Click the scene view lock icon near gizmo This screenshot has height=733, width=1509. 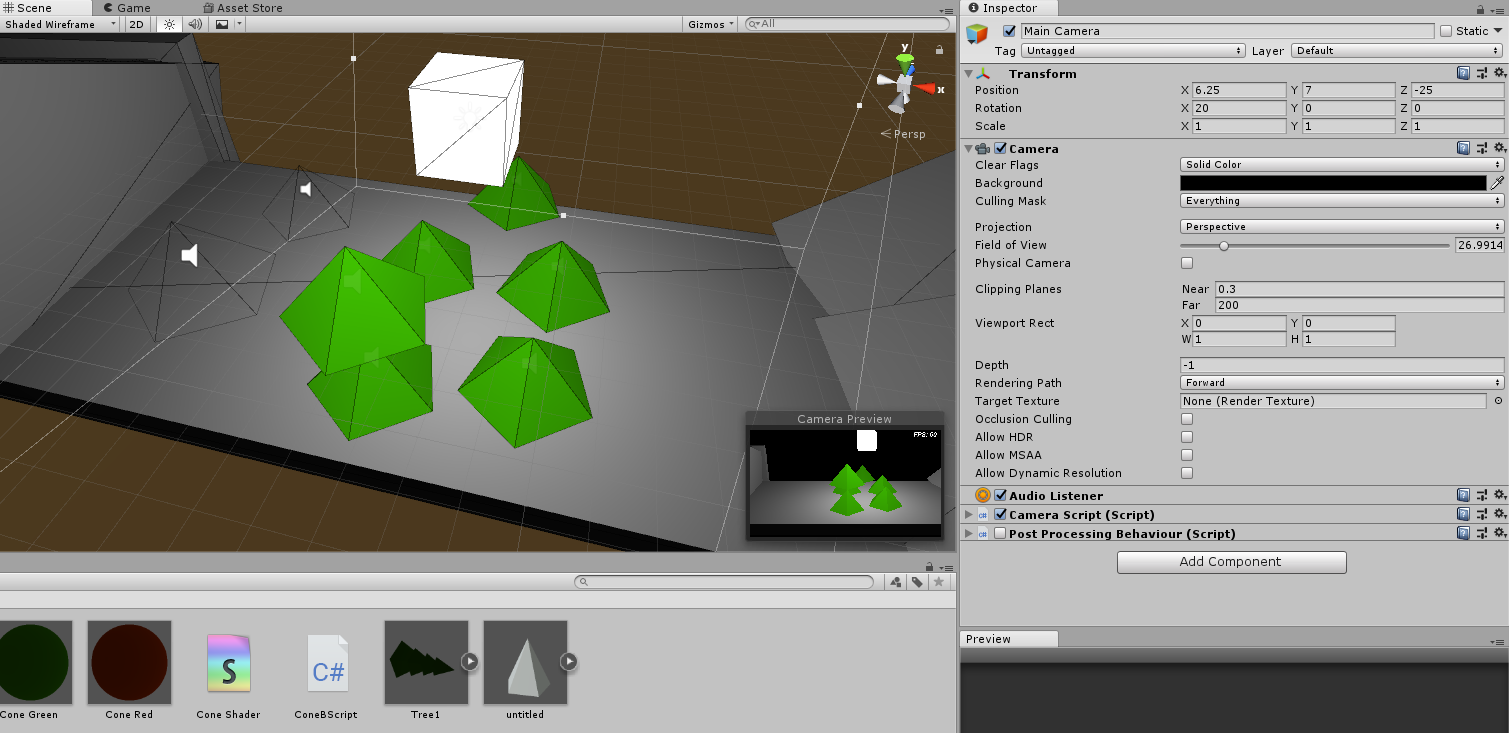point(939,49)
